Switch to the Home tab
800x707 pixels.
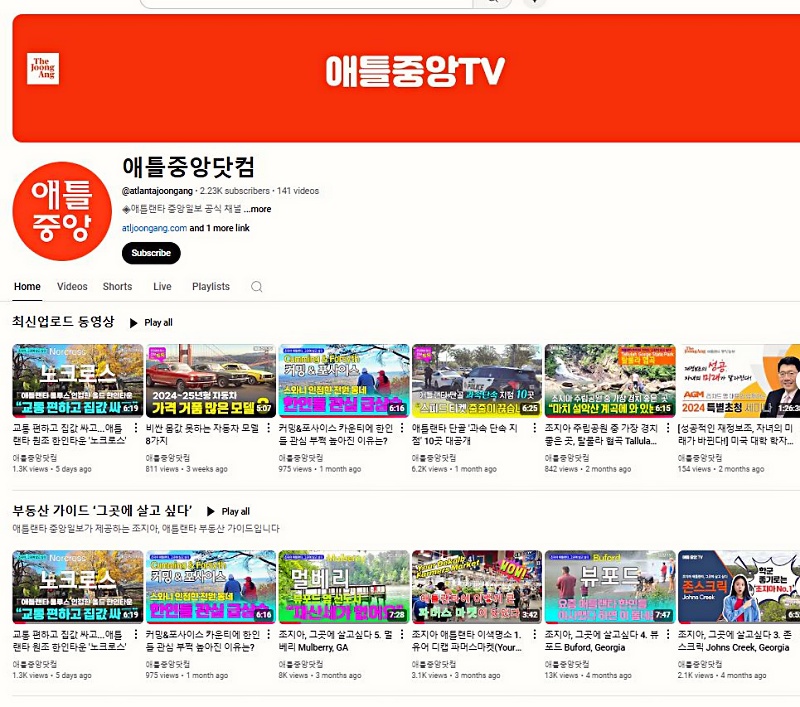point(27,287)
